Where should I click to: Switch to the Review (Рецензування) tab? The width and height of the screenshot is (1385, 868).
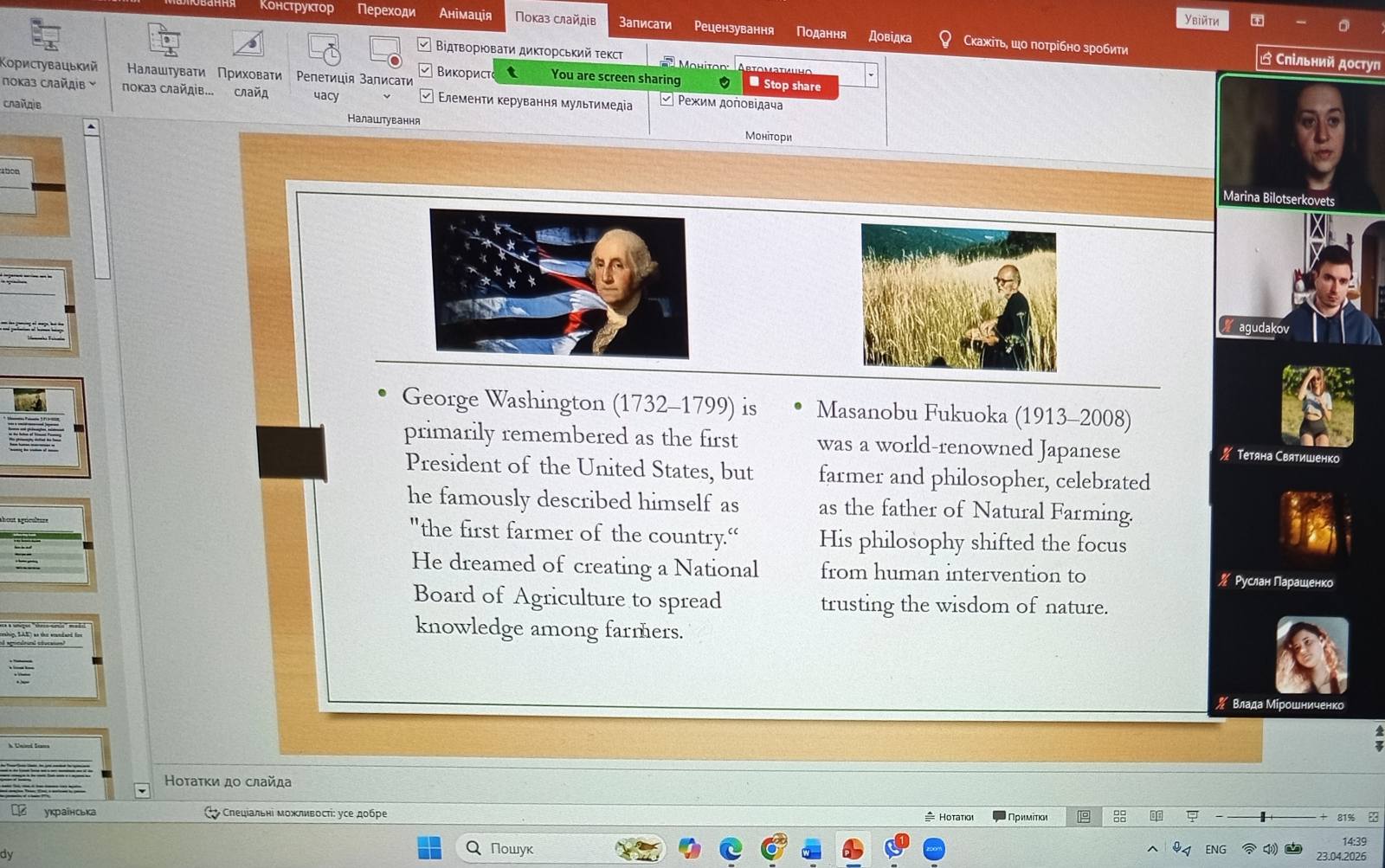pyautogui.click(x=733, y=28)
